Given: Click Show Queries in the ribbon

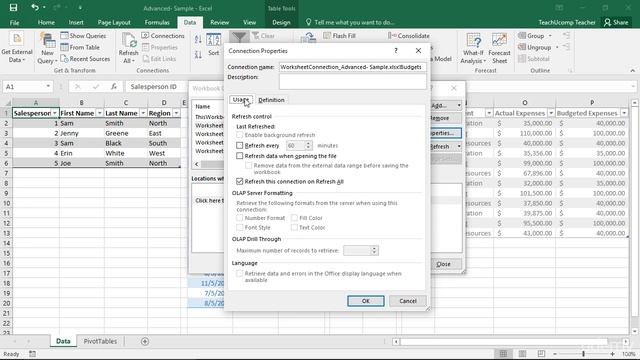Looking at the screenshot, I should [x=83, y=36].
